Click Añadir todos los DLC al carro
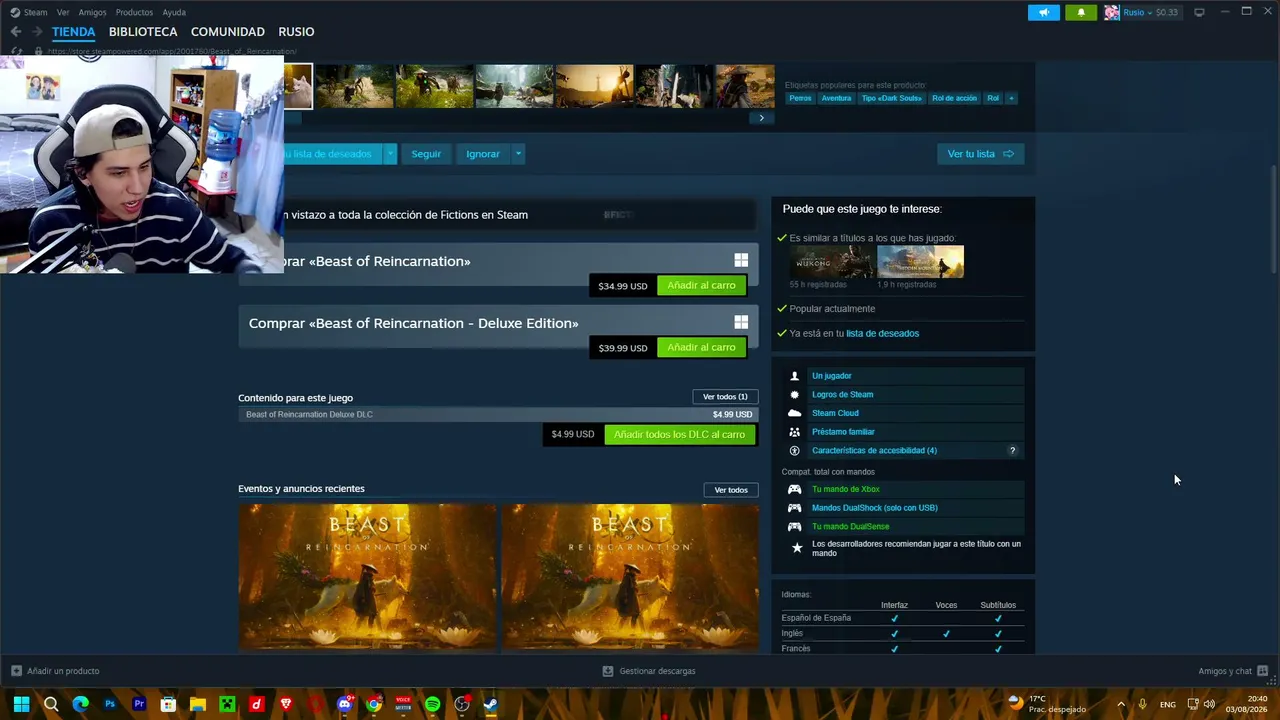 (679, 435)
